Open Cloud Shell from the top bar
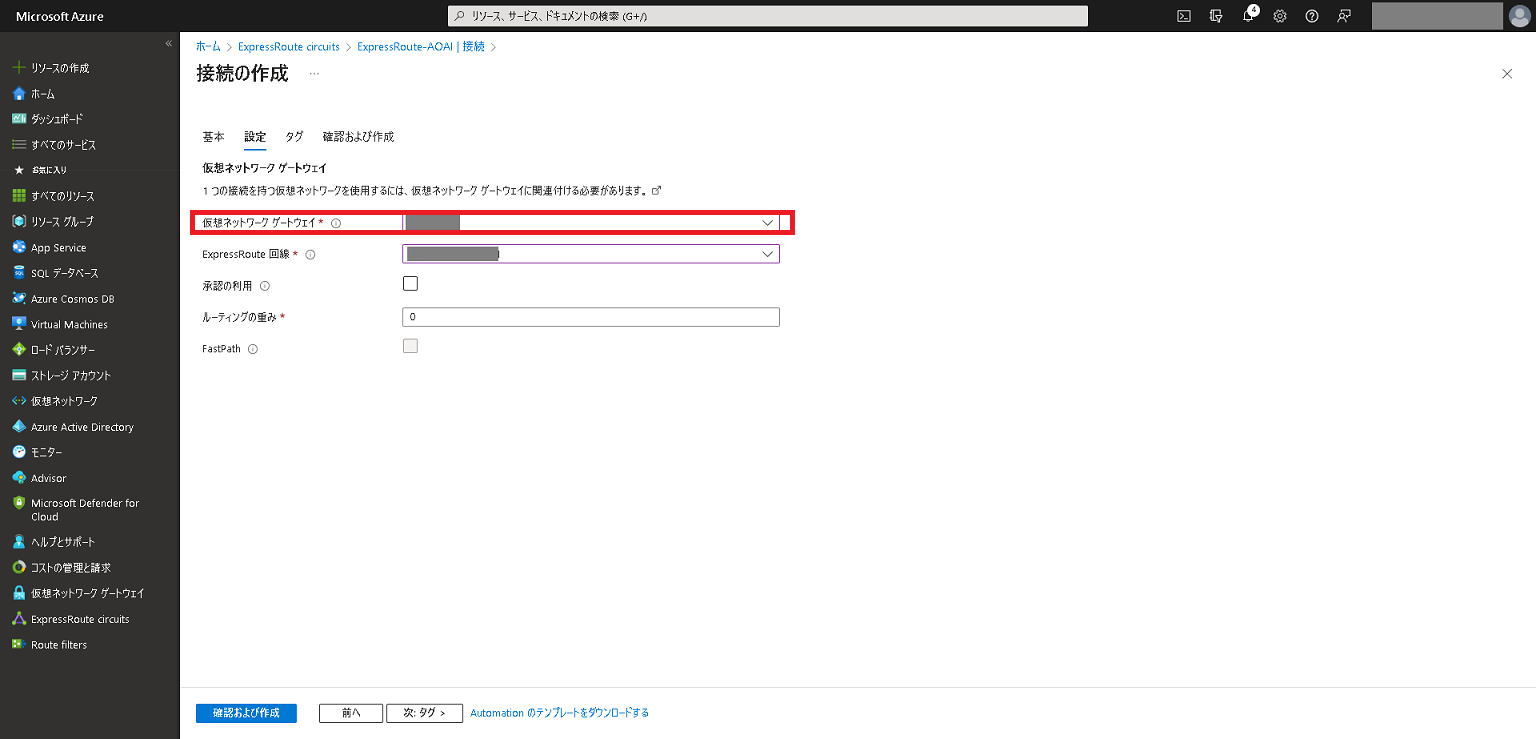The image size is (1536, 739). [1184, 16]
